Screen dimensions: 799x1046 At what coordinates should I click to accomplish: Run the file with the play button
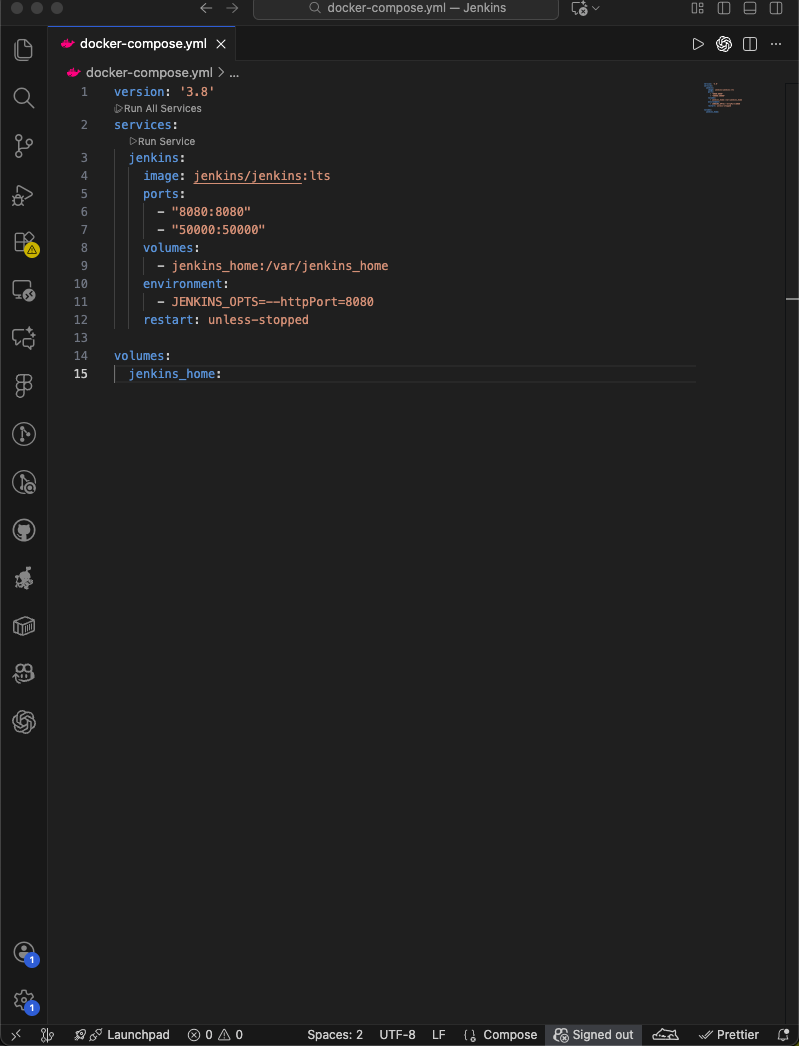(x=698, y=44)
